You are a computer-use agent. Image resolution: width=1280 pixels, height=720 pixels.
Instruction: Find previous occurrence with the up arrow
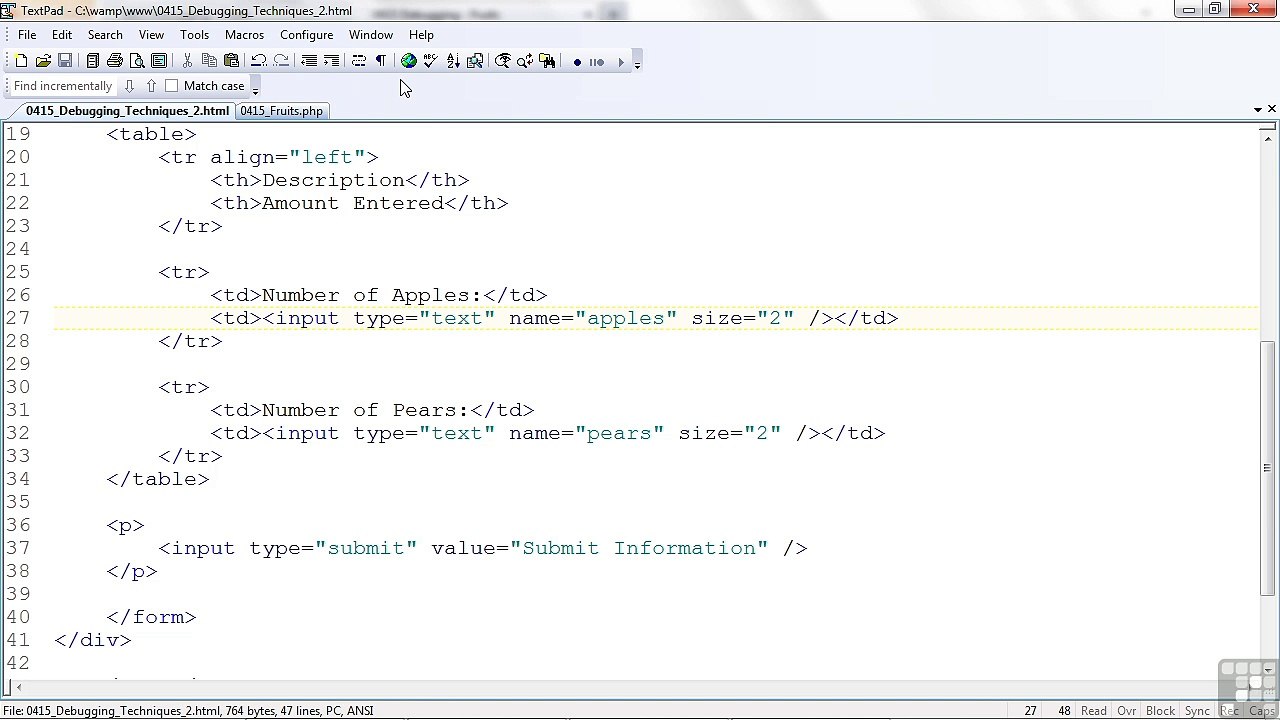(x=151, y=86)
